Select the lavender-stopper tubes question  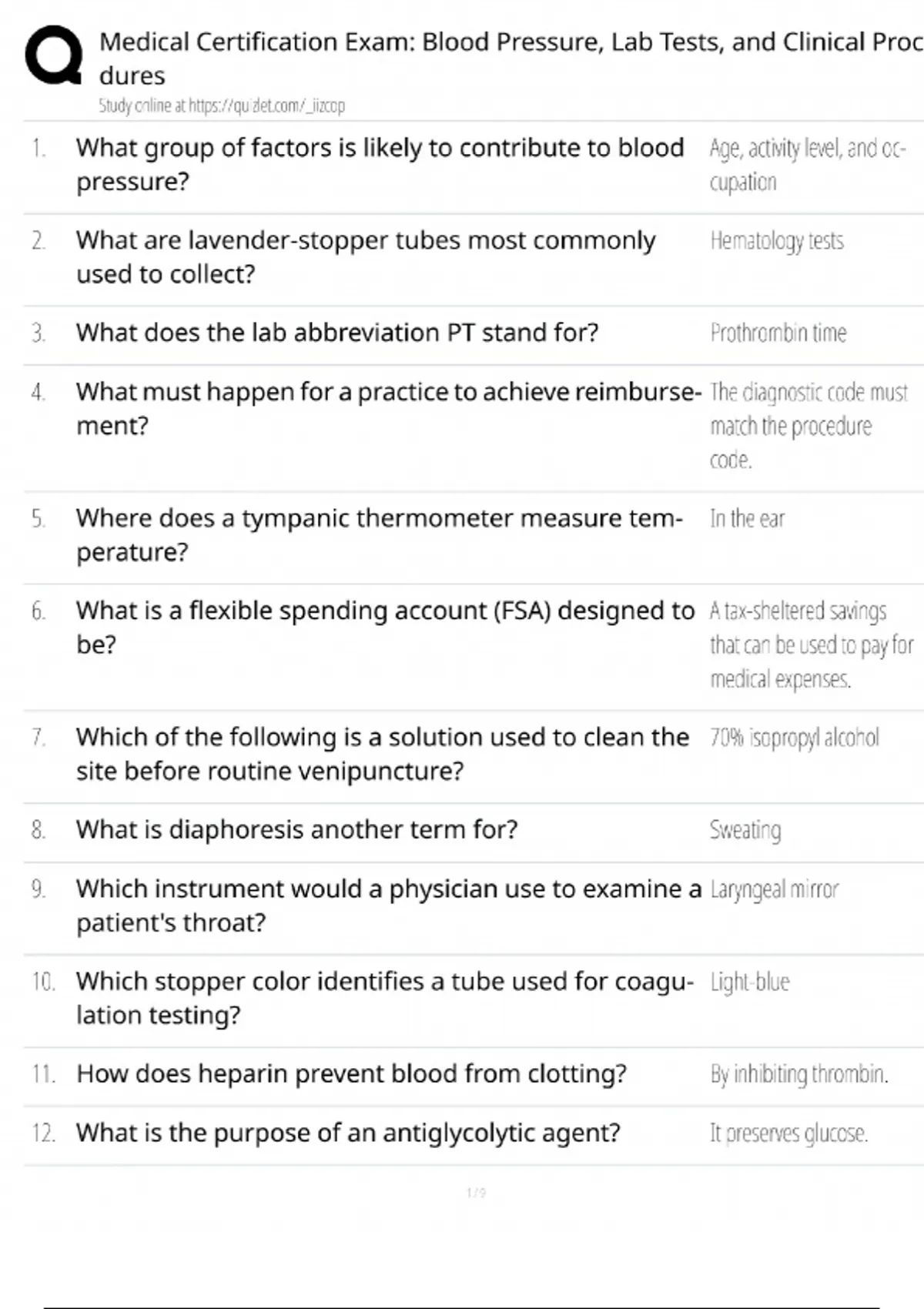pos(366,256)
